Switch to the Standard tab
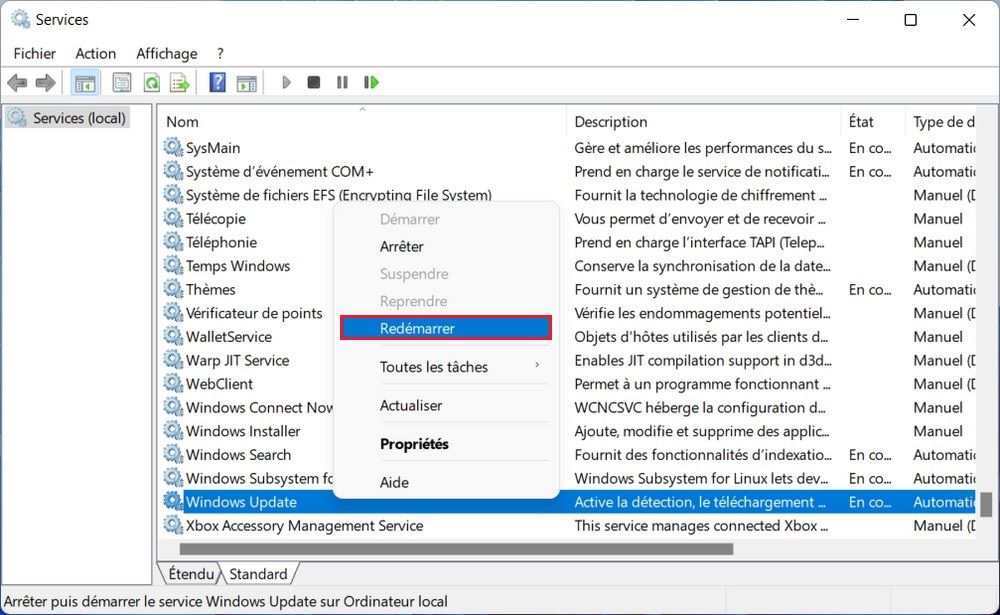 pos(258,574)
